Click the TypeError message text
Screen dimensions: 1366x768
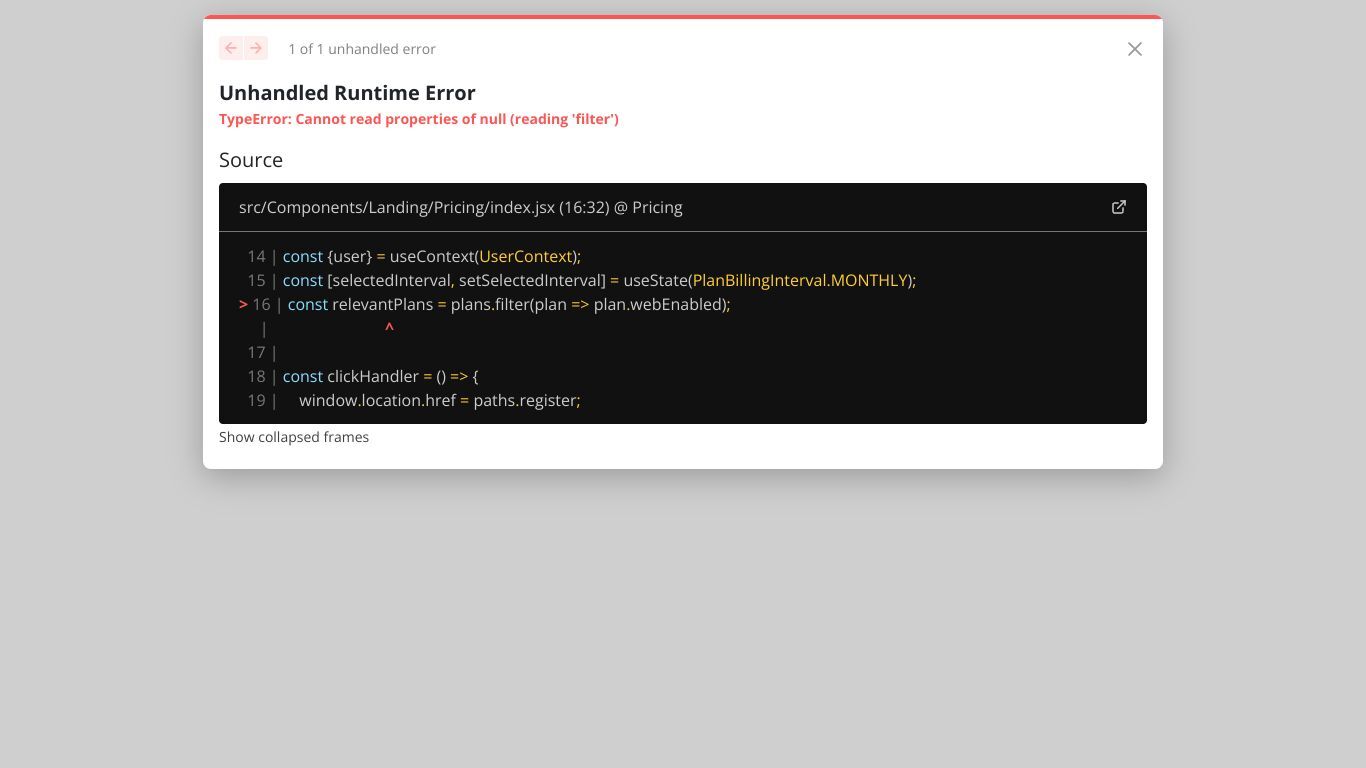tap(418, 119)
